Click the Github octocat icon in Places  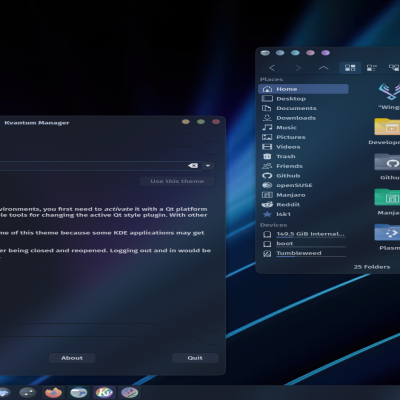coord(267,175)
